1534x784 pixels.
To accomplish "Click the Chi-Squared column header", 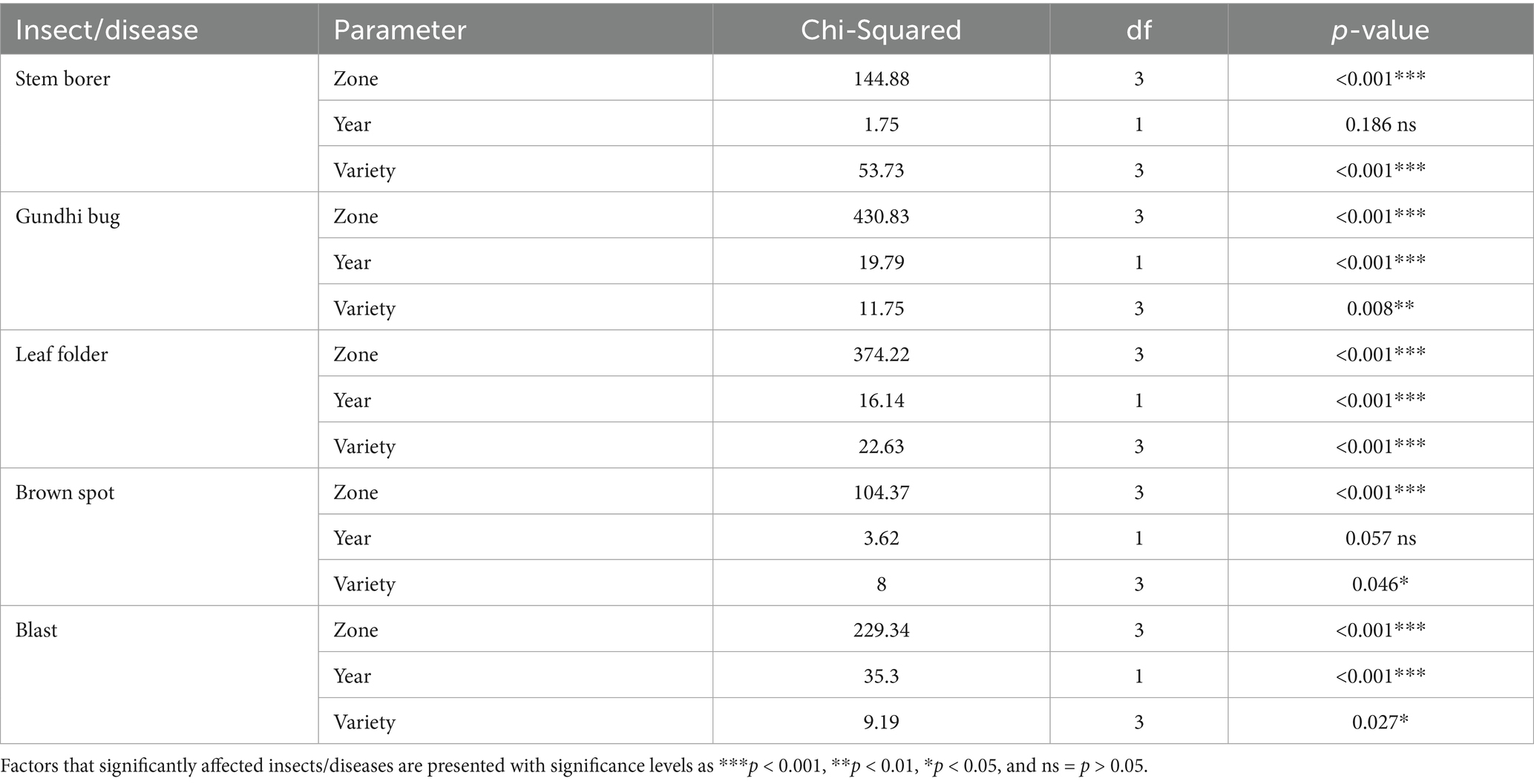I will pyautogui.click(x=881, y=30).
